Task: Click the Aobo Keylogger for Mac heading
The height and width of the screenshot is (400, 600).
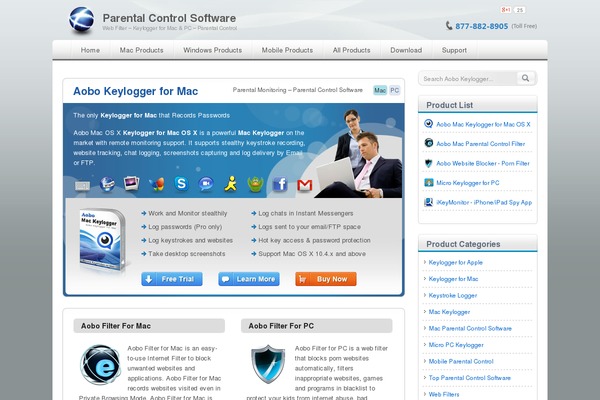Action: (135, 91)
